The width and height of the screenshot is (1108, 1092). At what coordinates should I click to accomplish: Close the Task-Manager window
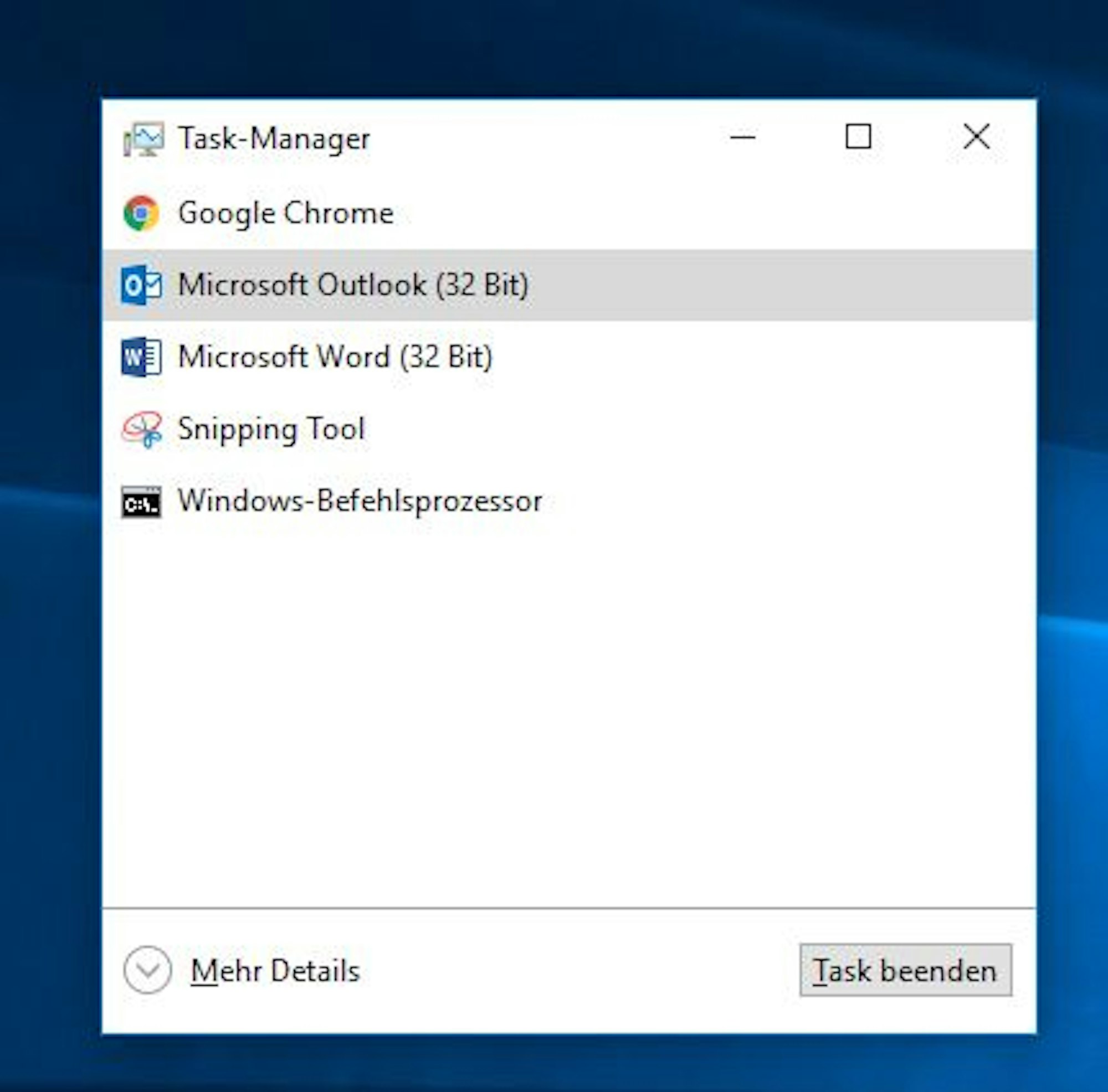tap(976, 137)
